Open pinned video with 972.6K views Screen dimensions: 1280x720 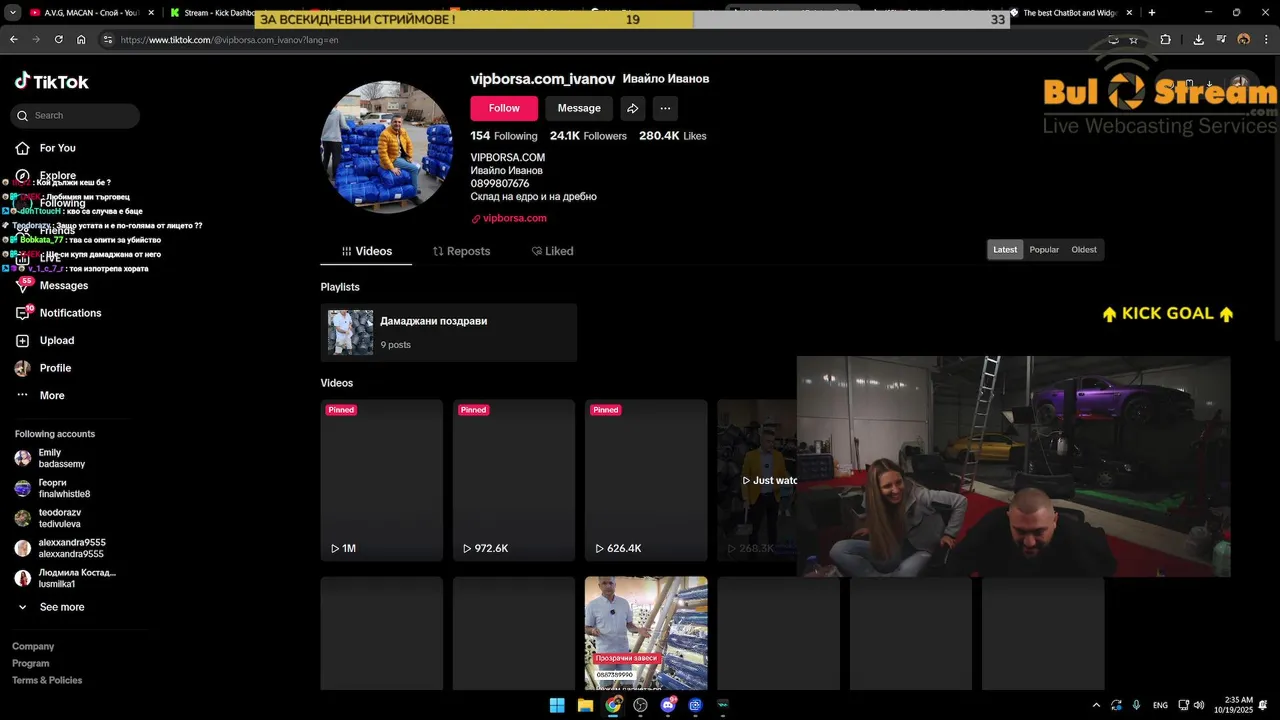pyautogui.click(x=514, y=481)
